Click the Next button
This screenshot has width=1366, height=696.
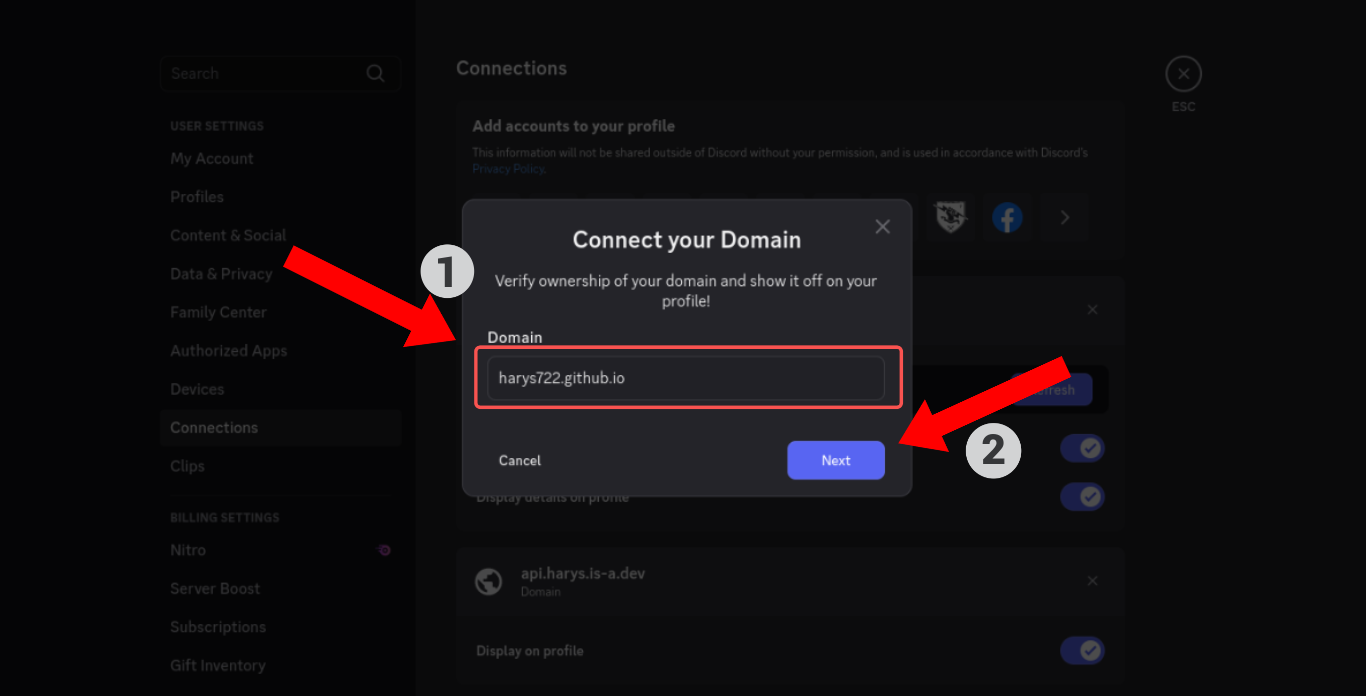pyautogui.click(x=836, y=460)
